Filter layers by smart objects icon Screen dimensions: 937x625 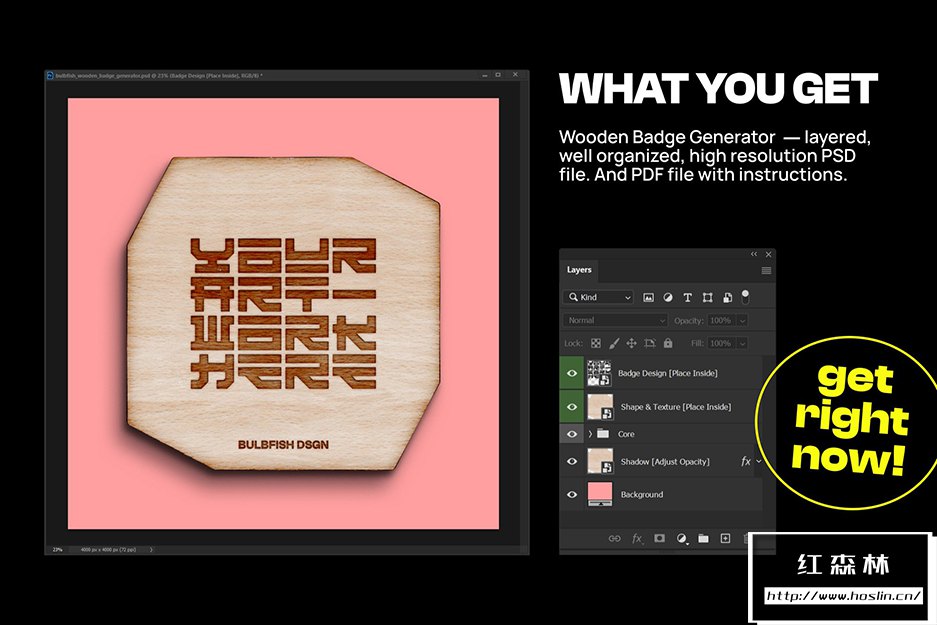pyautogui.click(x=727, y=298)
